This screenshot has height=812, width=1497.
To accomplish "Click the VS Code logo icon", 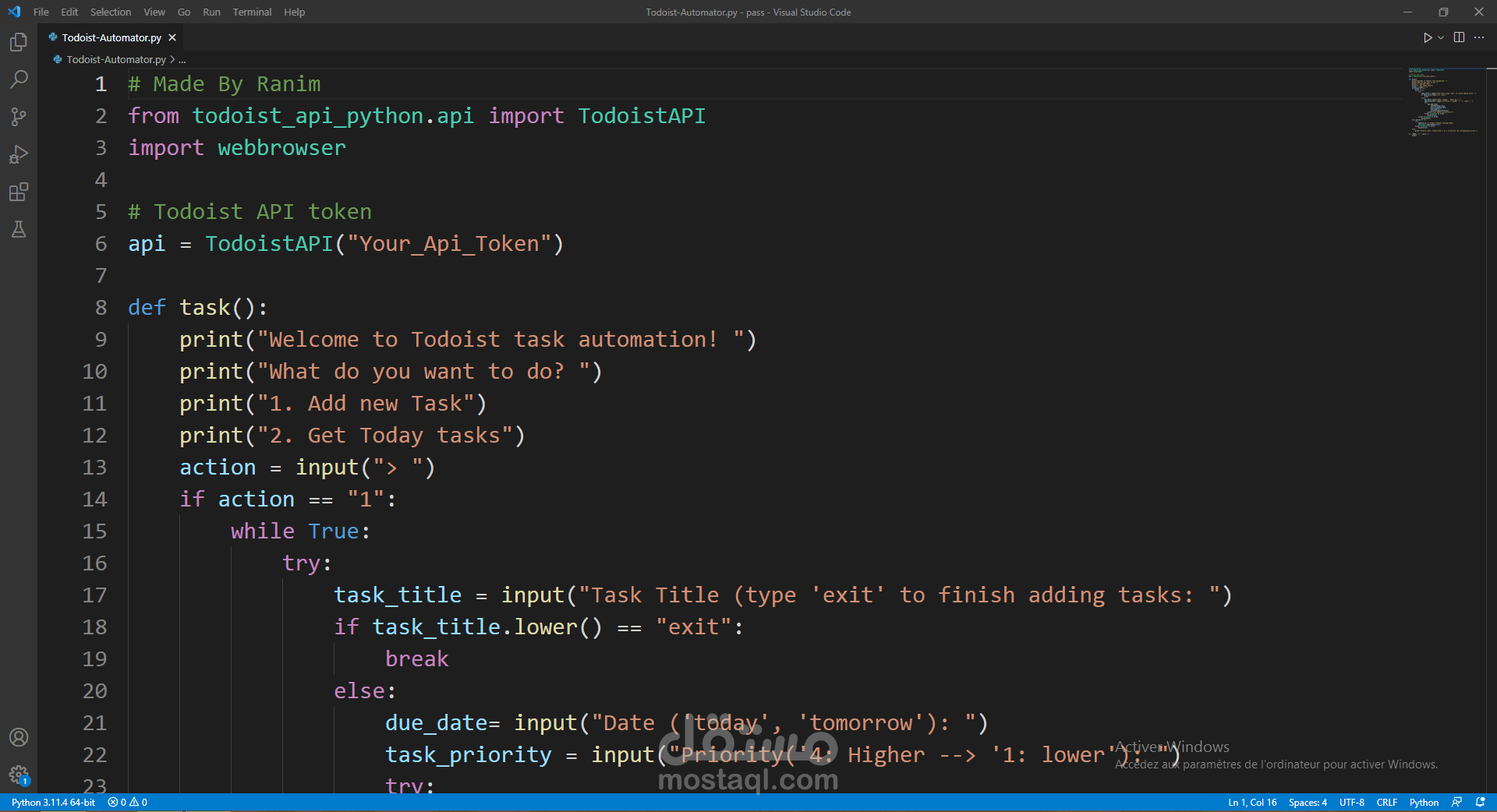I will coord(14,12).
